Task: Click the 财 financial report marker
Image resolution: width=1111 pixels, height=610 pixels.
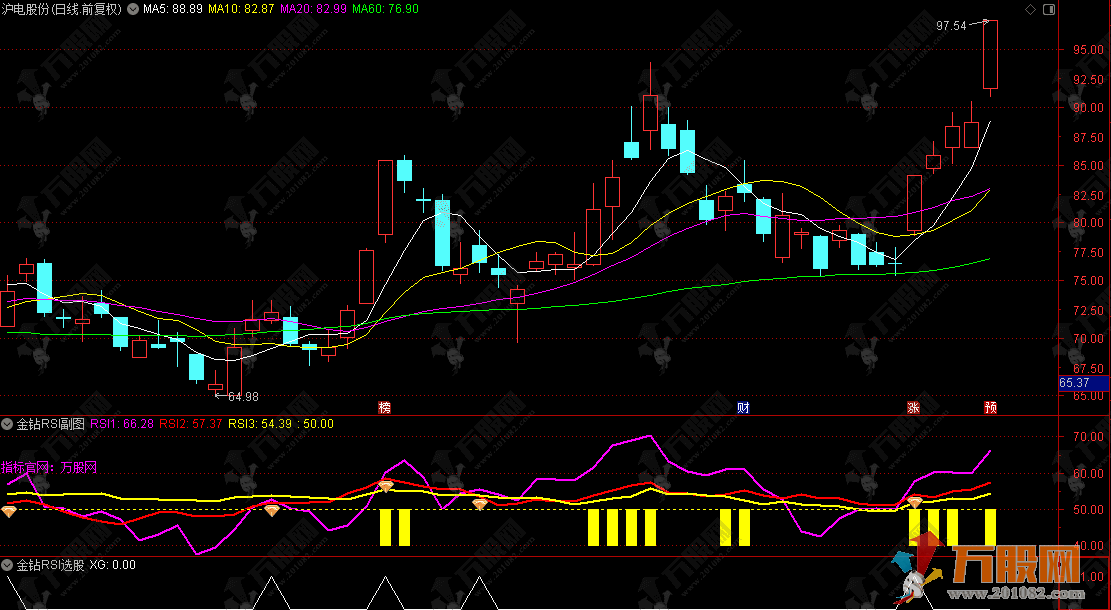Action: pyautogui.click(x=743, y=407)
